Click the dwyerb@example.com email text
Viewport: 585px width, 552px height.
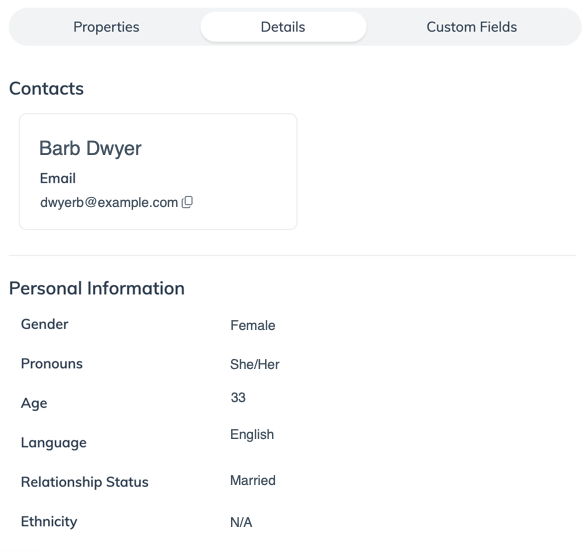(109, 202)
